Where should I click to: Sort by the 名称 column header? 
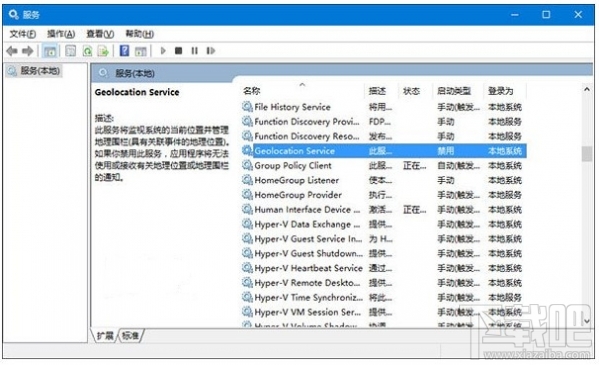[x=251, y=91]
